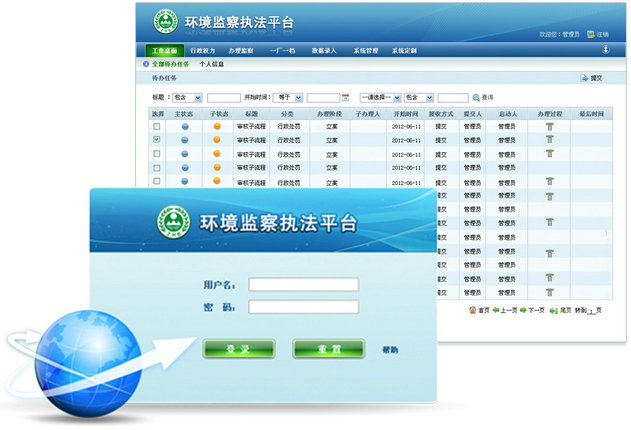Click the 查询 search magnifier icon
The image size is (631, 430).
tap(476, 98)
